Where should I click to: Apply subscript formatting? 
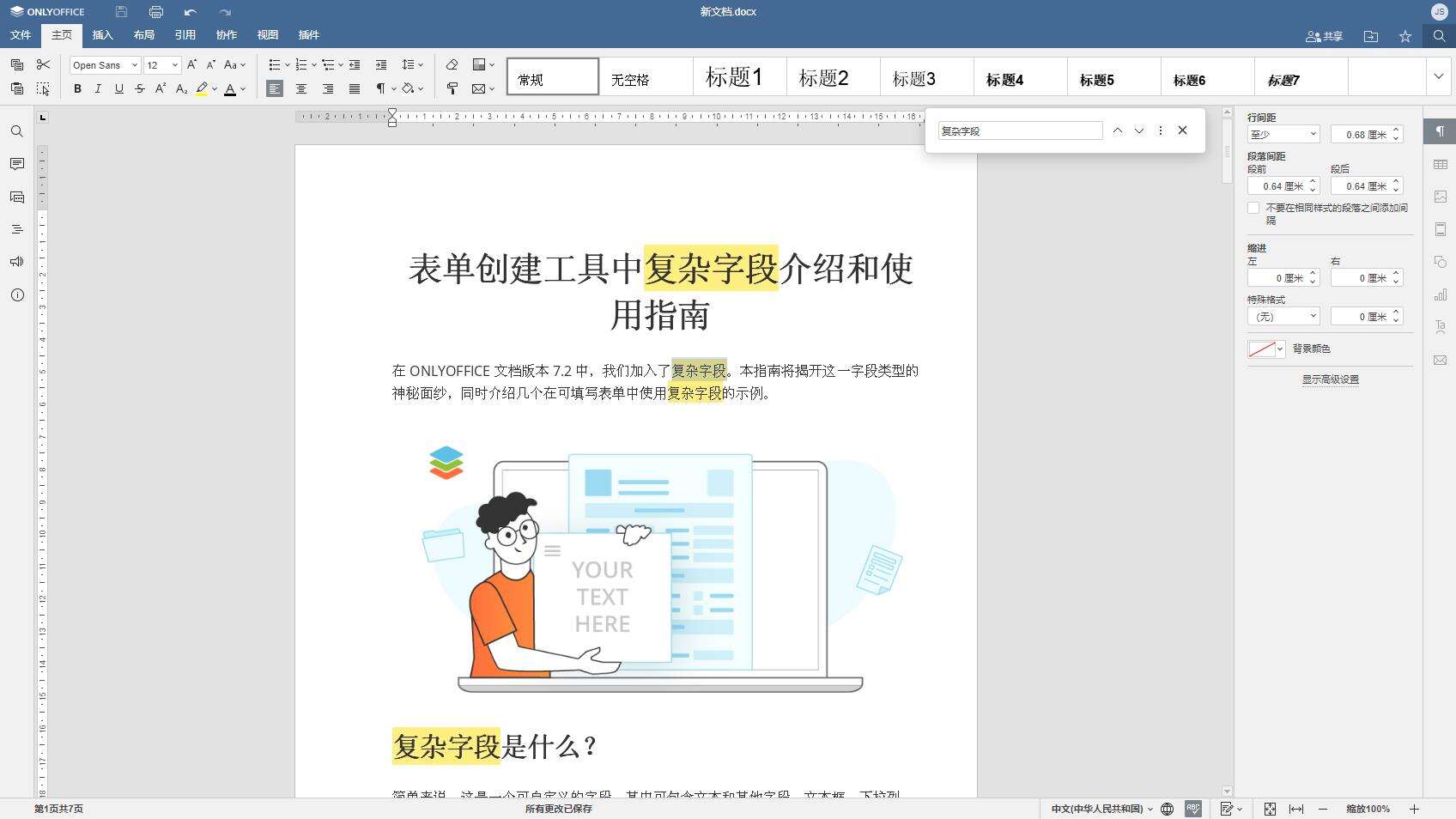tap(181, 88)
